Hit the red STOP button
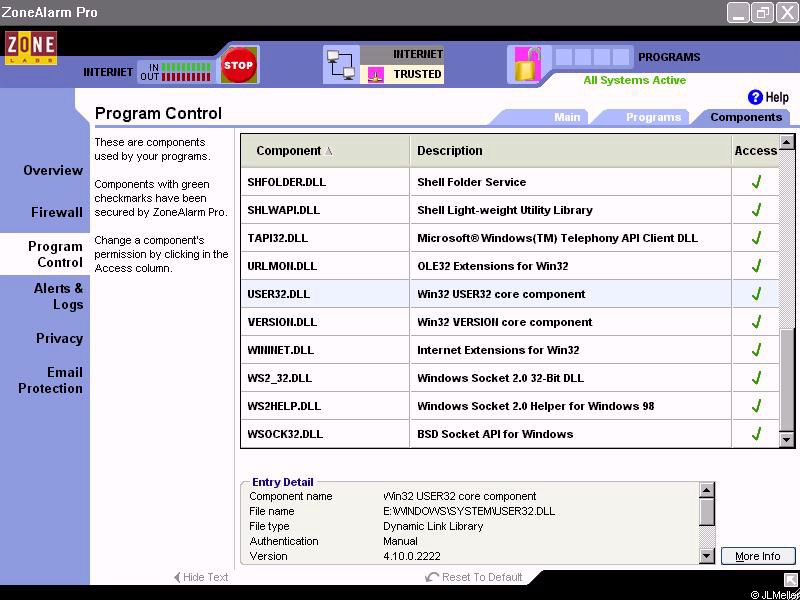The height and width of the screenshot is (600, 800). pyautogui.click(x=238, y=65)
